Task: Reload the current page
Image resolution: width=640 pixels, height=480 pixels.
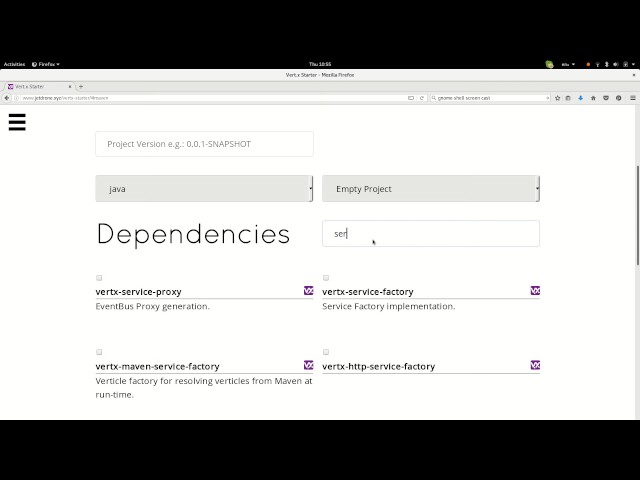Action: tap(422, 98)
